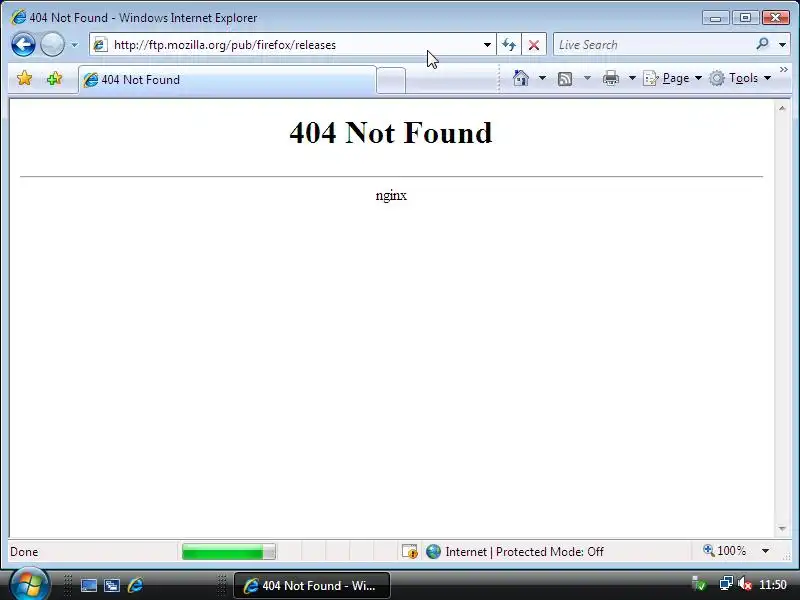Open the Page menu
This screenshot has height=600, width=800.
[672, 78]
